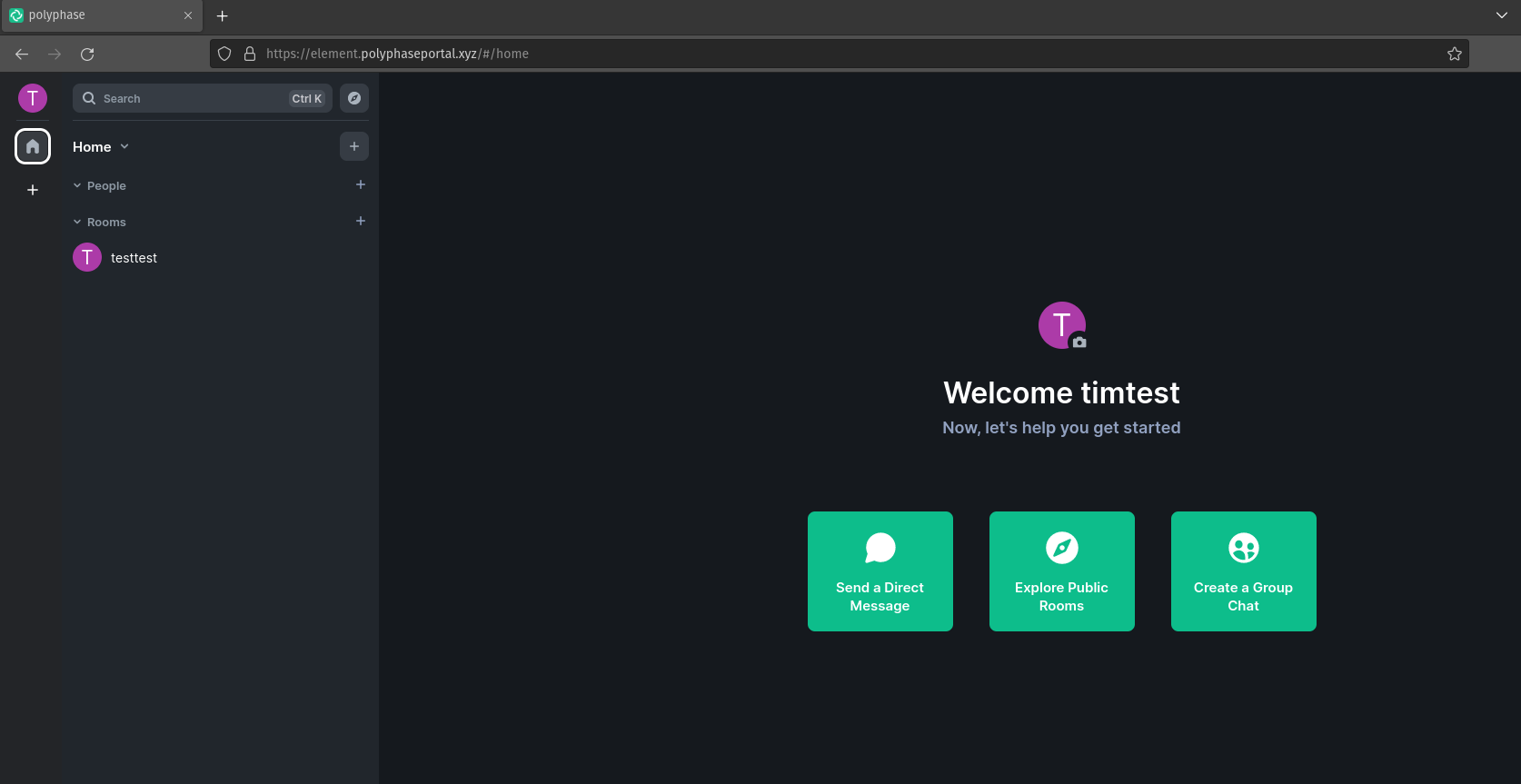Select the Home space icon
The image size is (1521, 784).
[33, 146]
